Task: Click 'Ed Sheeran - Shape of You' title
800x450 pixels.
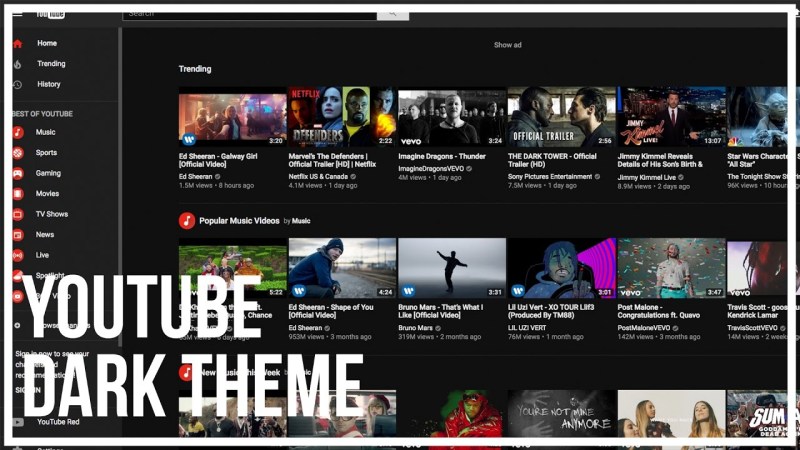Action: 331,311
